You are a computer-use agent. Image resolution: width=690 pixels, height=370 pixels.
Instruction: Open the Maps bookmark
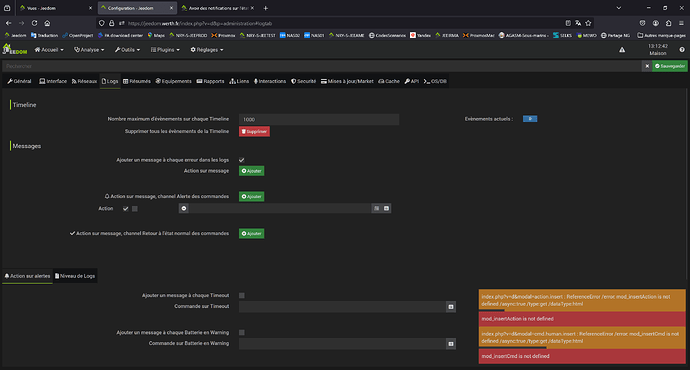click(x=156, y=35)
